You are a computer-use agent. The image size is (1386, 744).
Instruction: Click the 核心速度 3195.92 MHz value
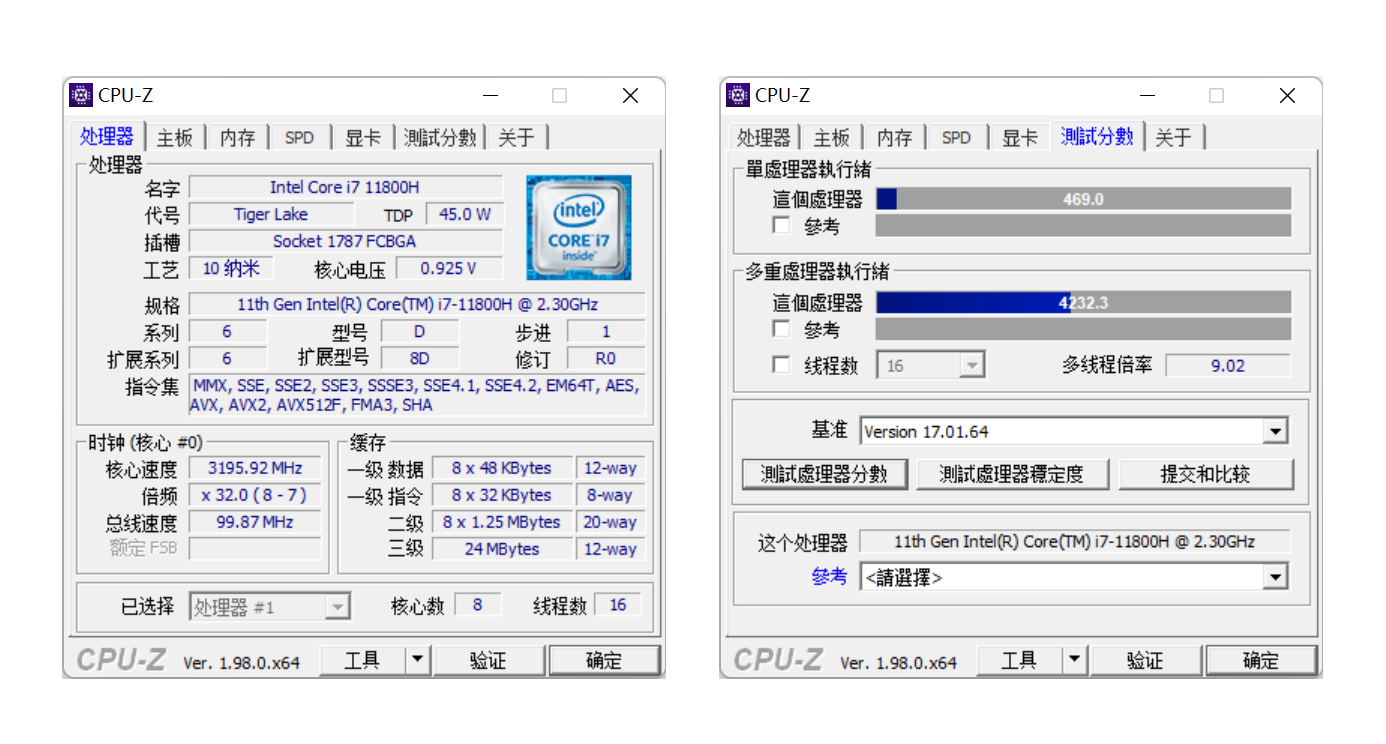pyautogui.click(x=254, y=468)
